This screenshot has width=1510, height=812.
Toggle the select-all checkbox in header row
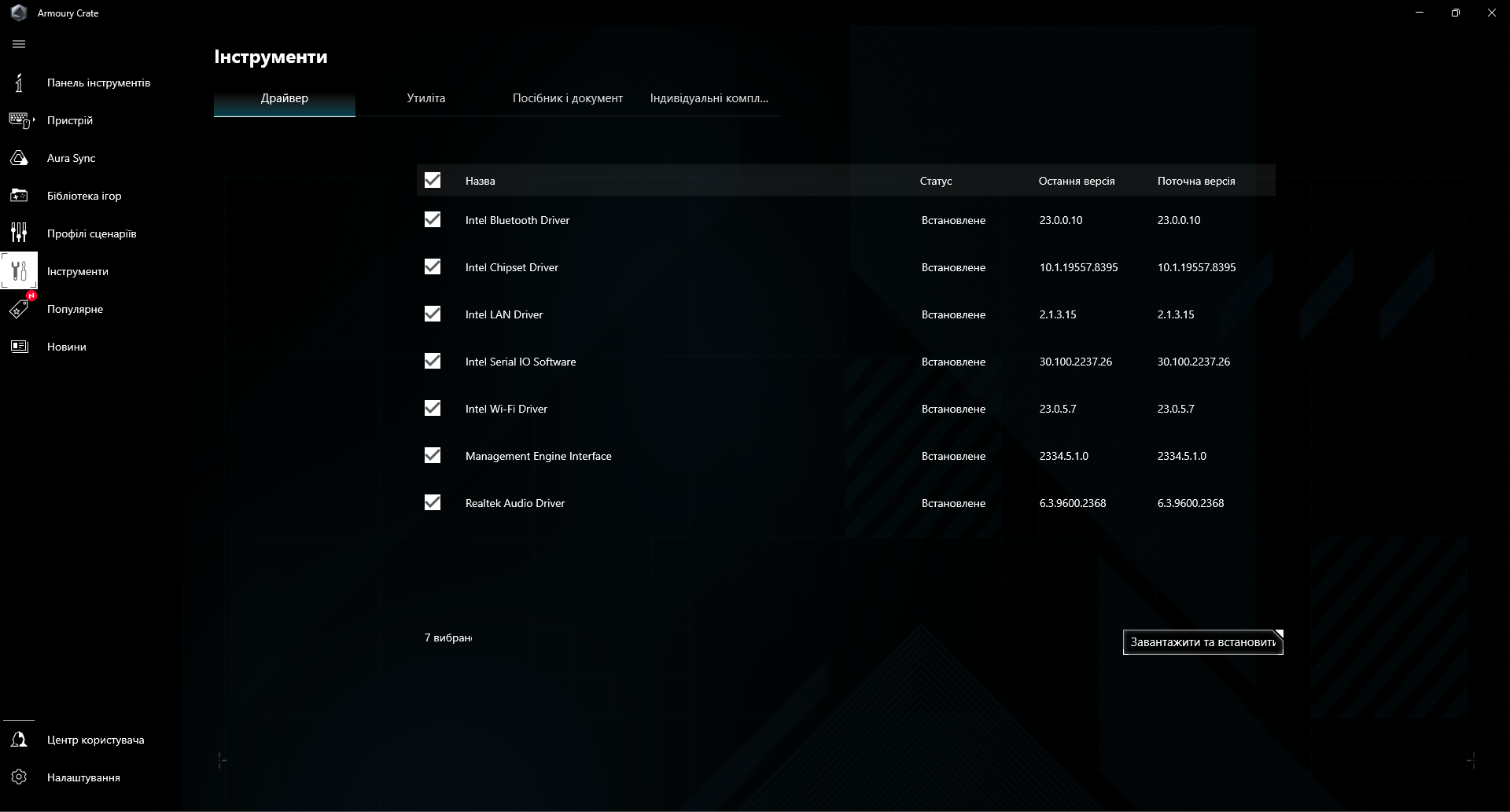433,180
